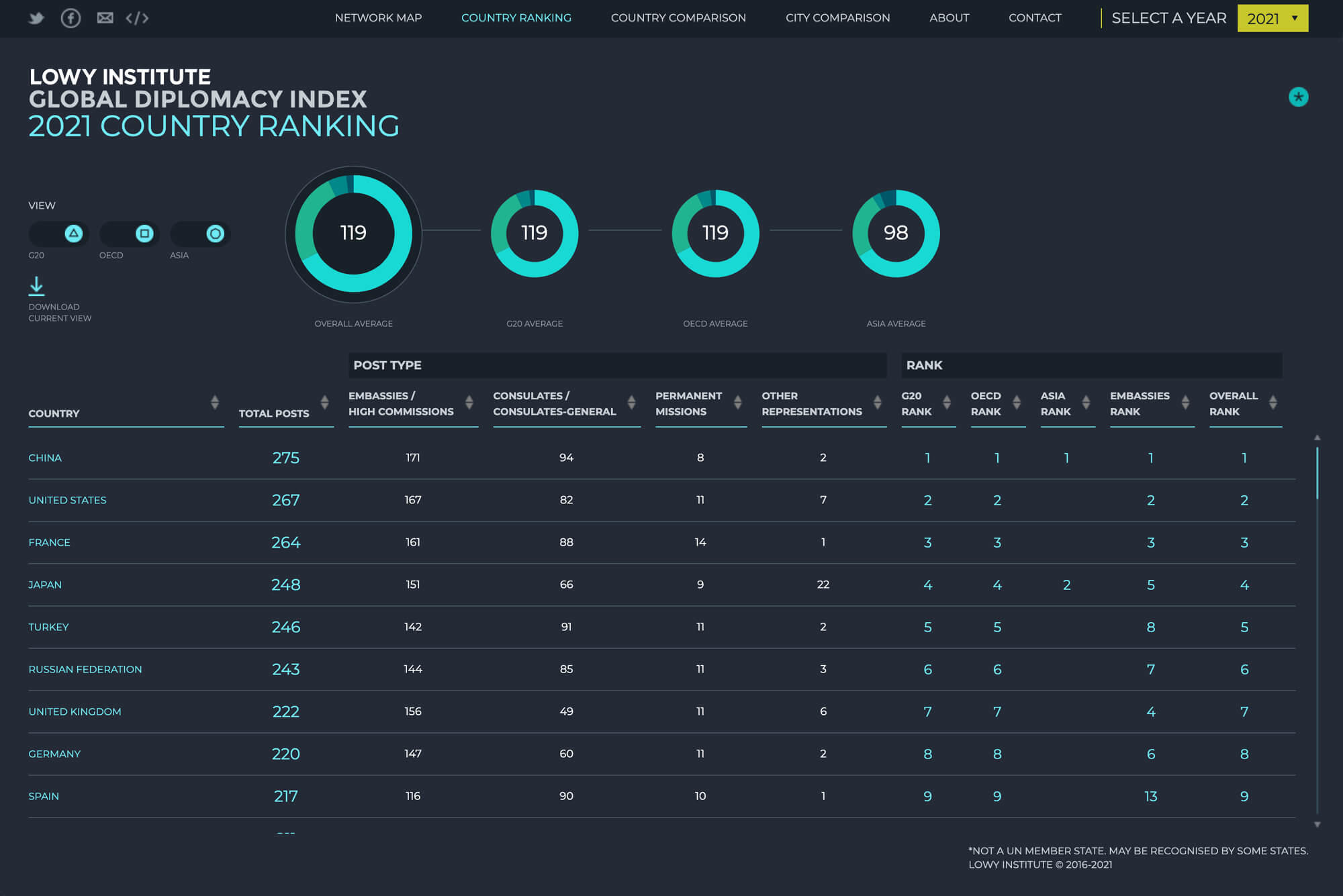Open the United States country link

tap(67, 500)
